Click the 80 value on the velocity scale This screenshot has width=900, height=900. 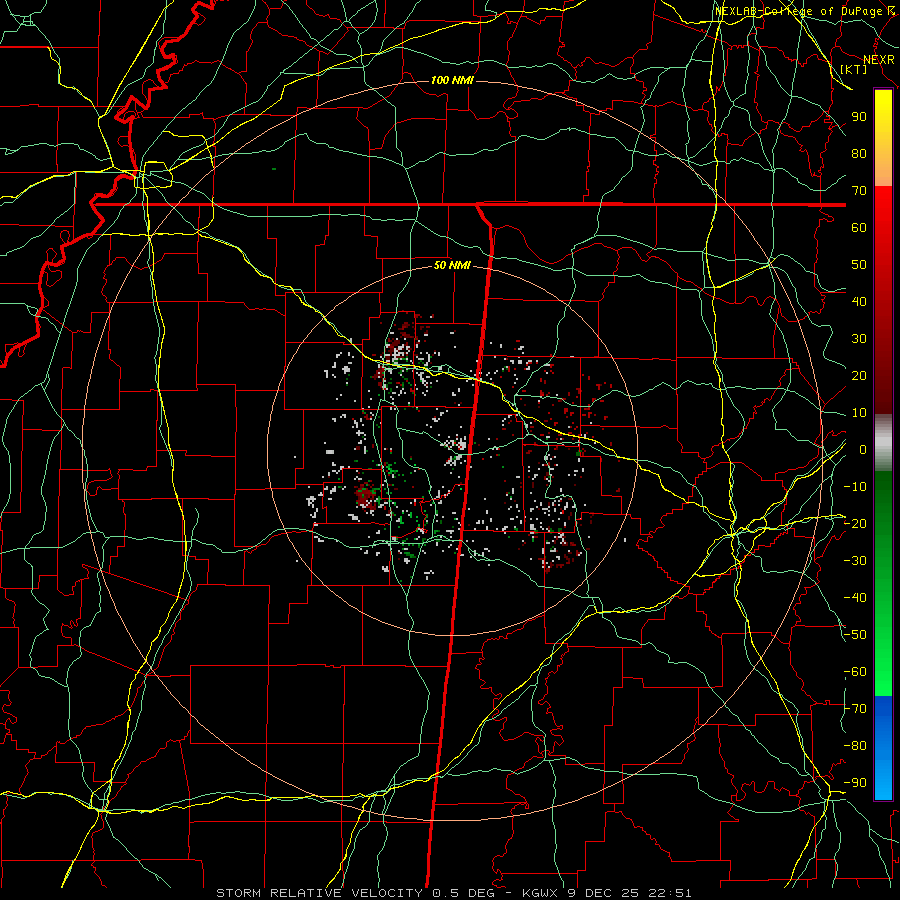click(x=859, y=153)
